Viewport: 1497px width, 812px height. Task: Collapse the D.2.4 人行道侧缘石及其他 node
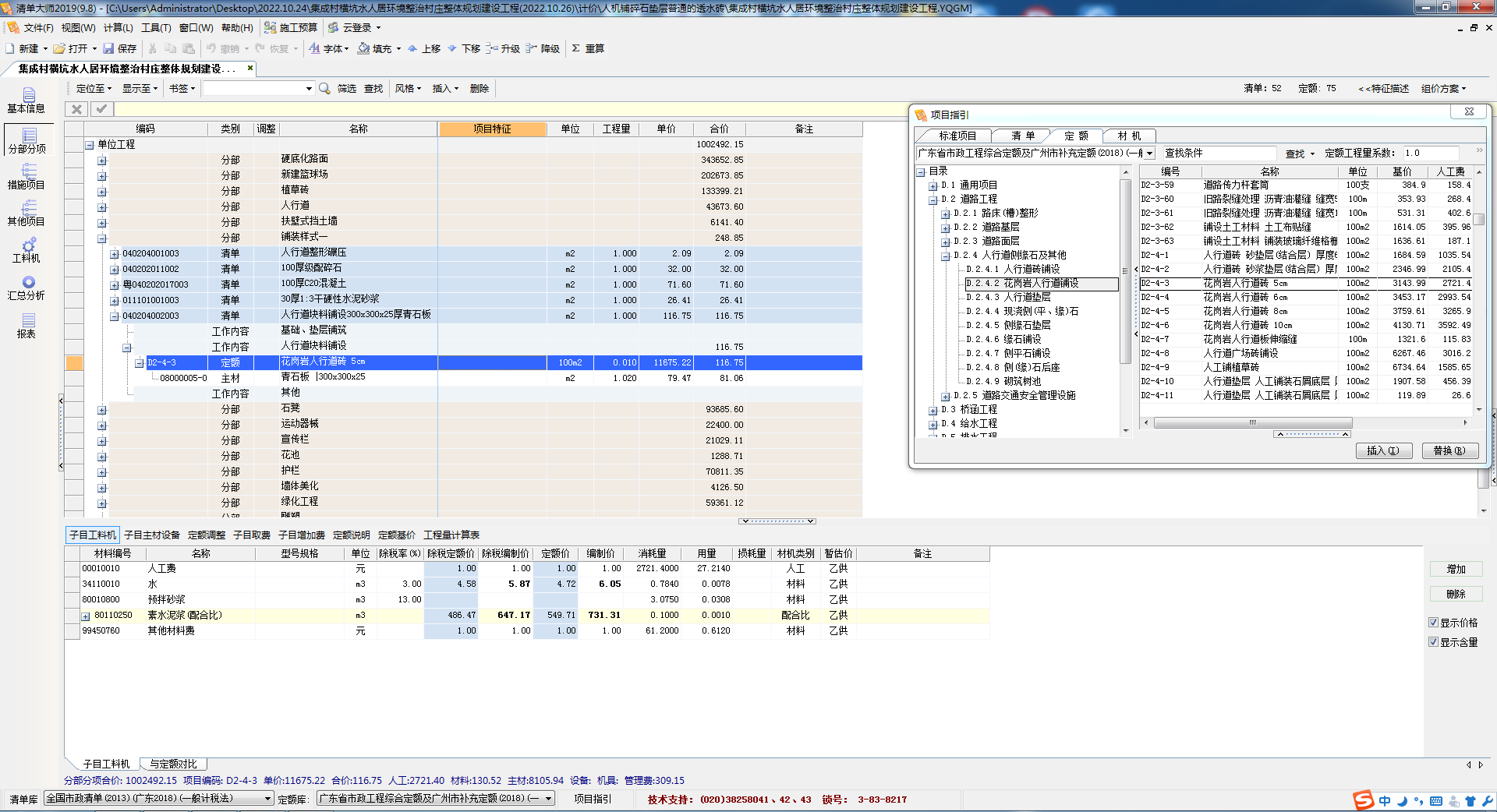point(946,256)
